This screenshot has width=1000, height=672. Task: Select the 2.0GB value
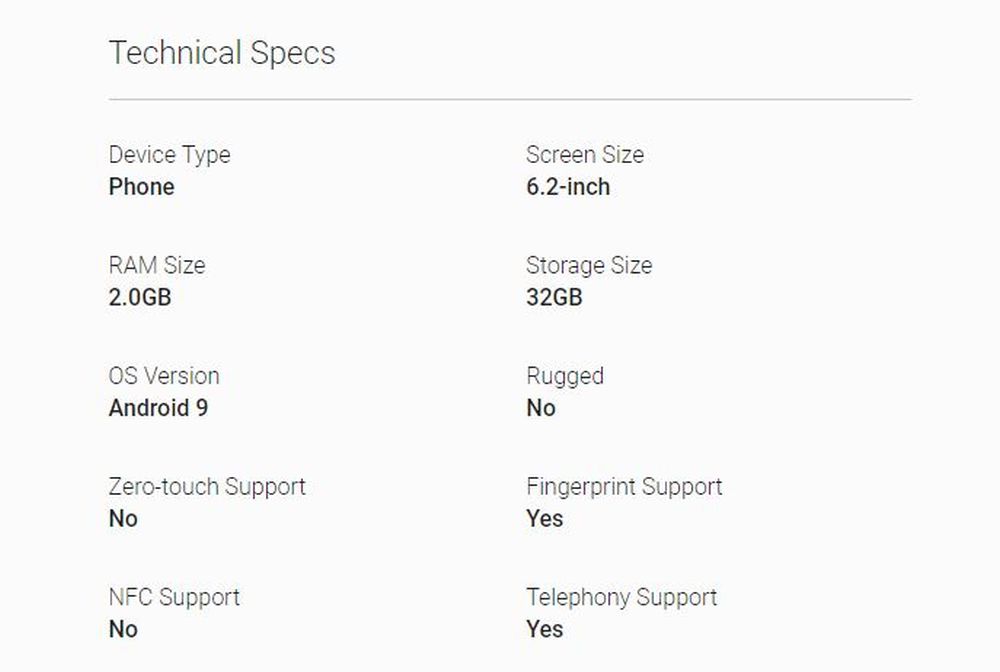point(140,298)
